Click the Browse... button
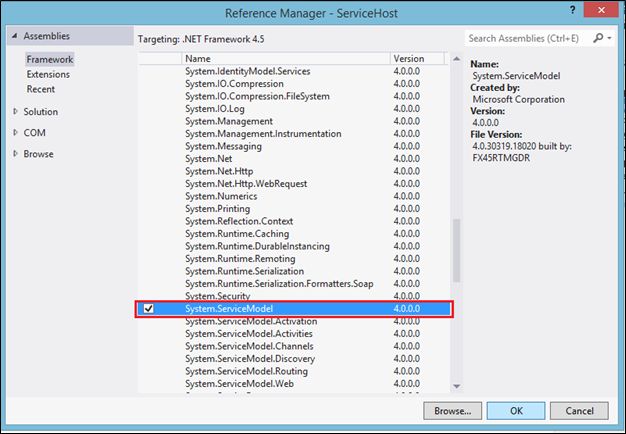 tap(452, 411)
